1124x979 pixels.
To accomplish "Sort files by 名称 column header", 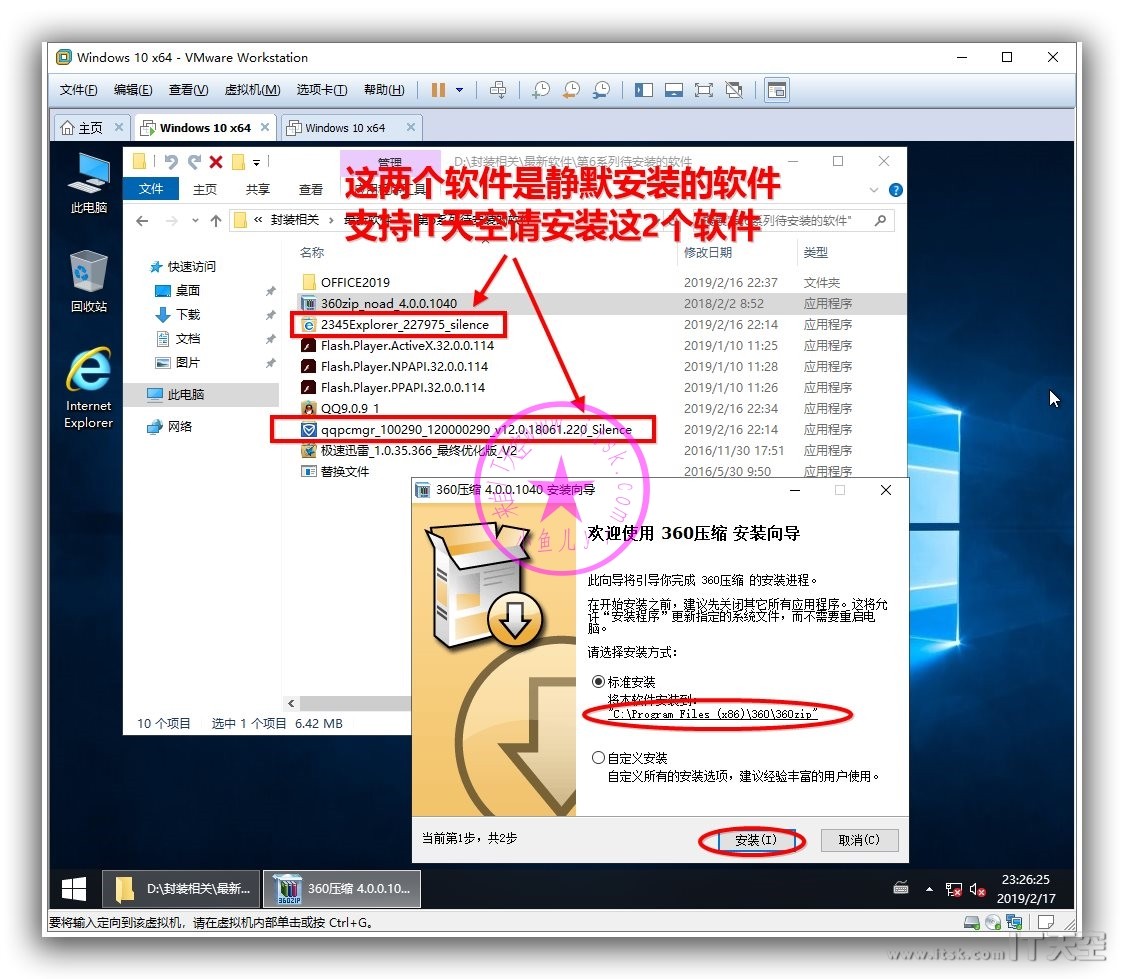I will click(x=312, y=252).
